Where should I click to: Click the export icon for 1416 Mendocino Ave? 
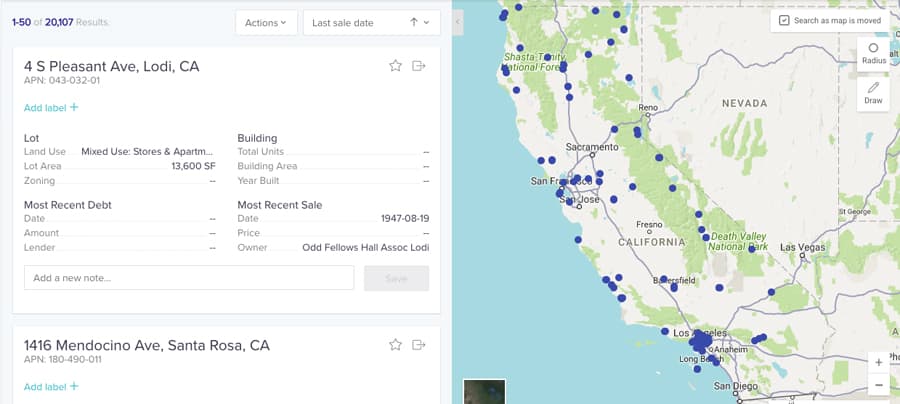[x=419, y=345]
